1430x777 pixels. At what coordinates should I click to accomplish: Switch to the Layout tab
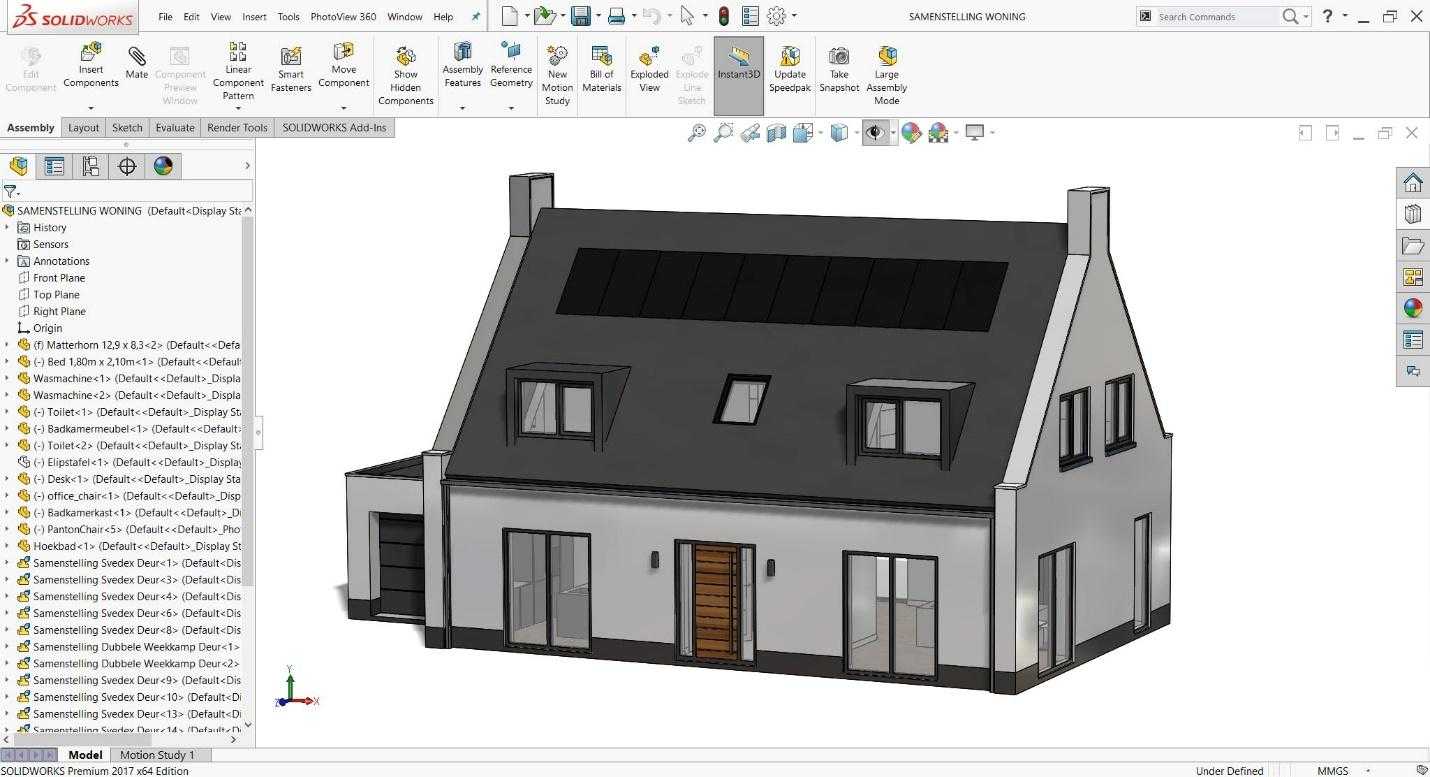tap(83, 128)
